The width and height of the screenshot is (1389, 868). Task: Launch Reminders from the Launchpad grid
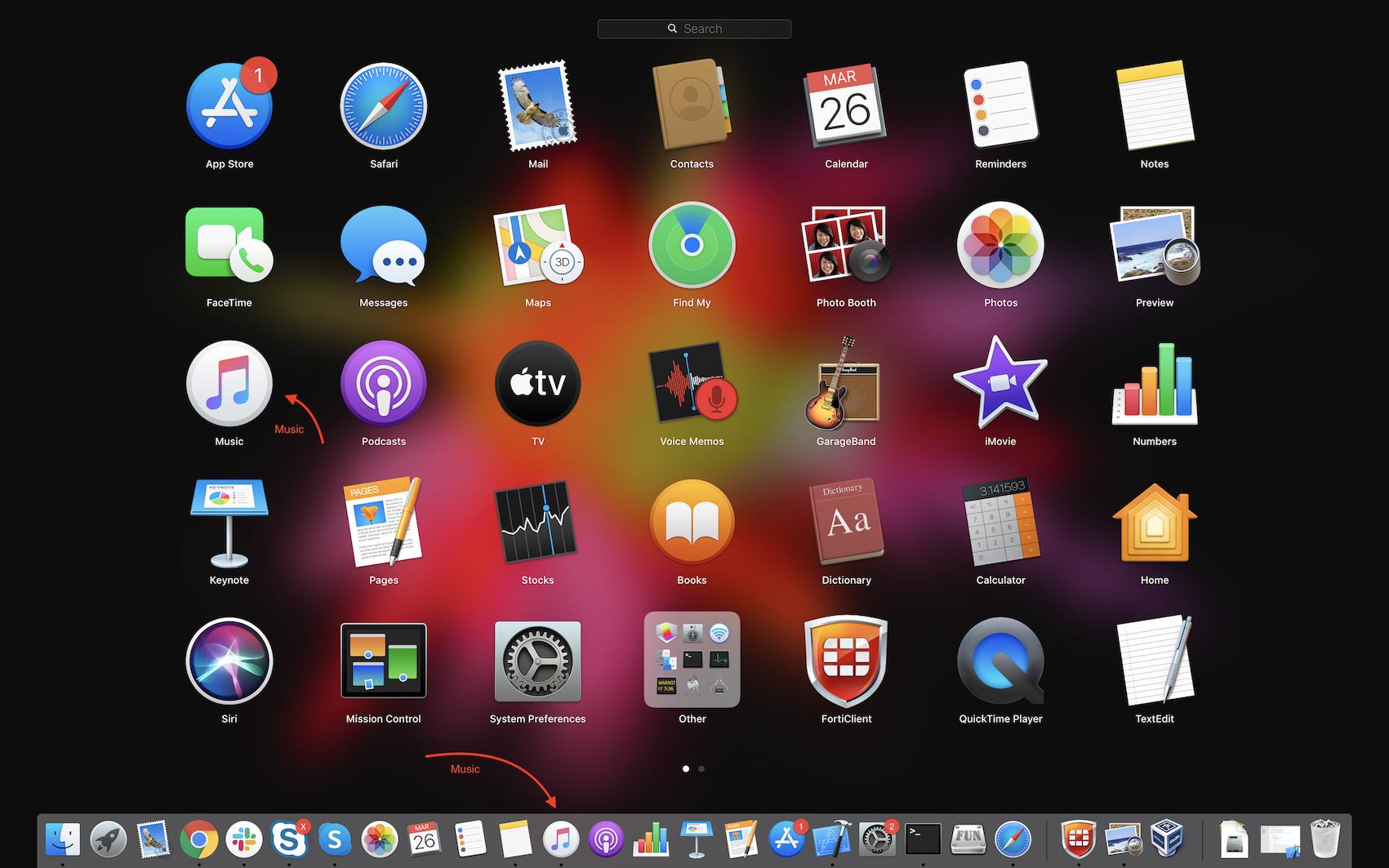[1000, 106]
